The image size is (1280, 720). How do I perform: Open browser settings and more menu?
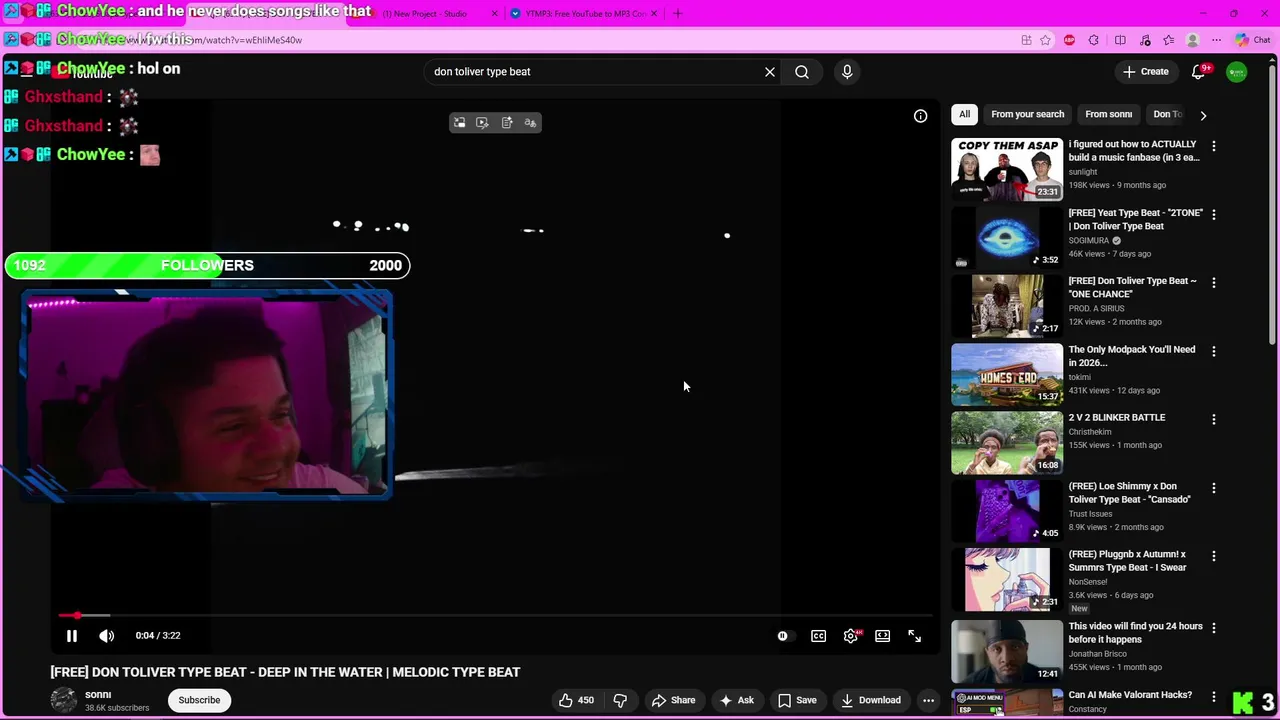[1216, 40]
